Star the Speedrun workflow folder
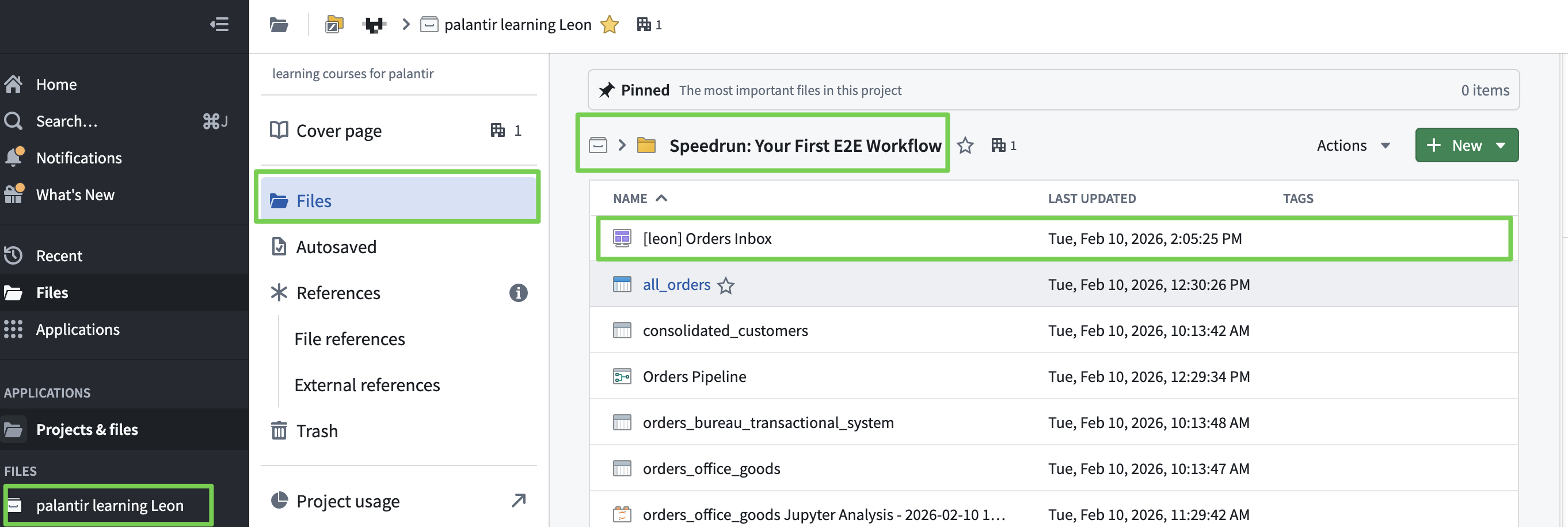This screenshot has height=527, width=1568. pos(965,146)
